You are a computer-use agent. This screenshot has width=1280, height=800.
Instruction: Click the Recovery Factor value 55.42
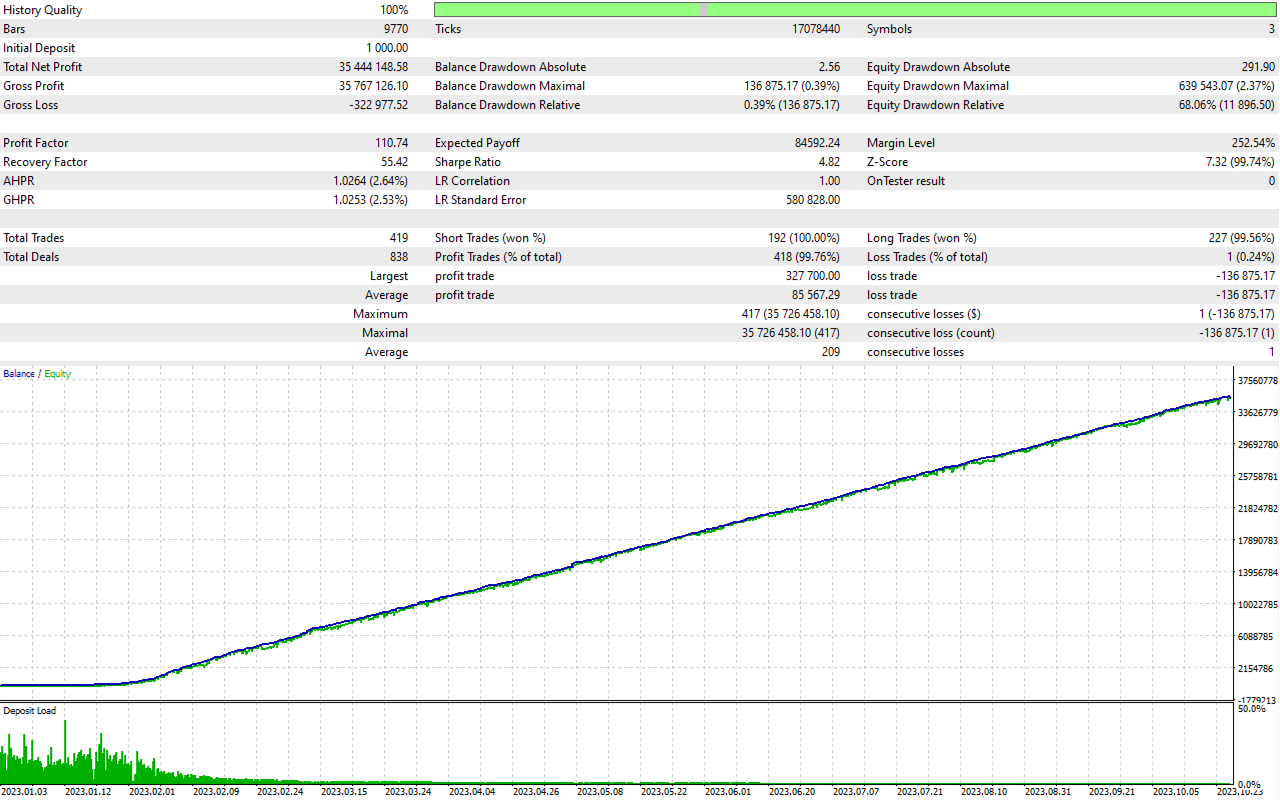pos(395,162)
